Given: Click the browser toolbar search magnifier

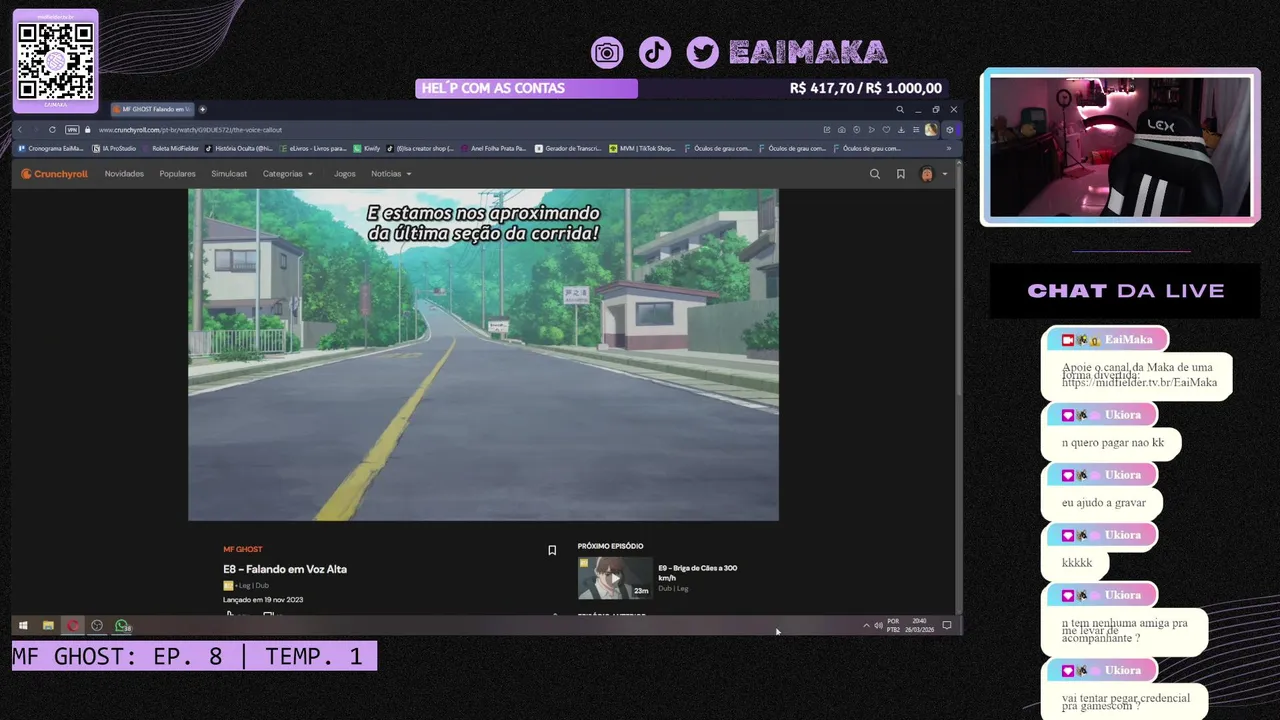Looking at the screenshot, I should [900, 109].
